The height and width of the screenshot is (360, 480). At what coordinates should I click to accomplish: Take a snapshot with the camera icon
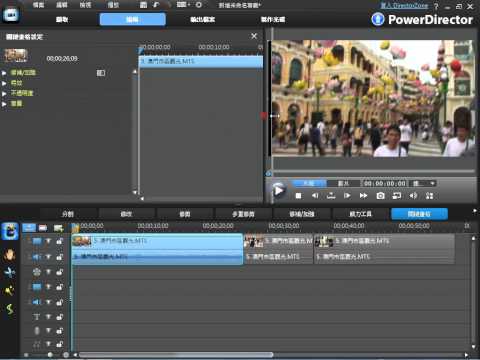(380, 196)
